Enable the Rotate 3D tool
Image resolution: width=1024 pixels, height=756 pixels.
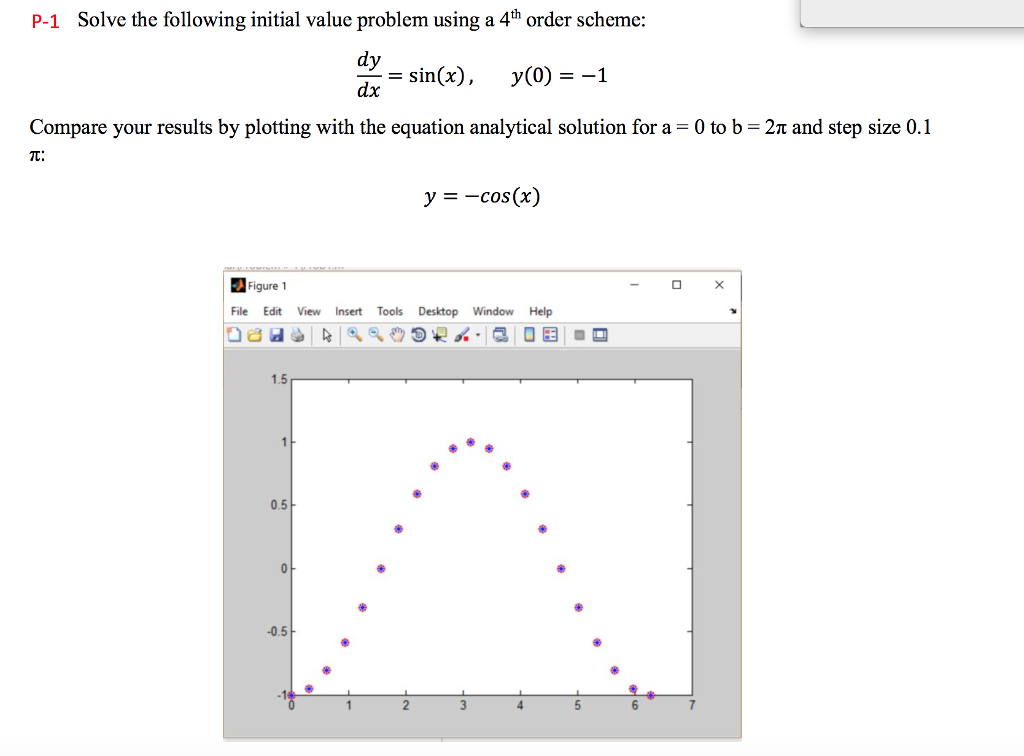point(419,335)
